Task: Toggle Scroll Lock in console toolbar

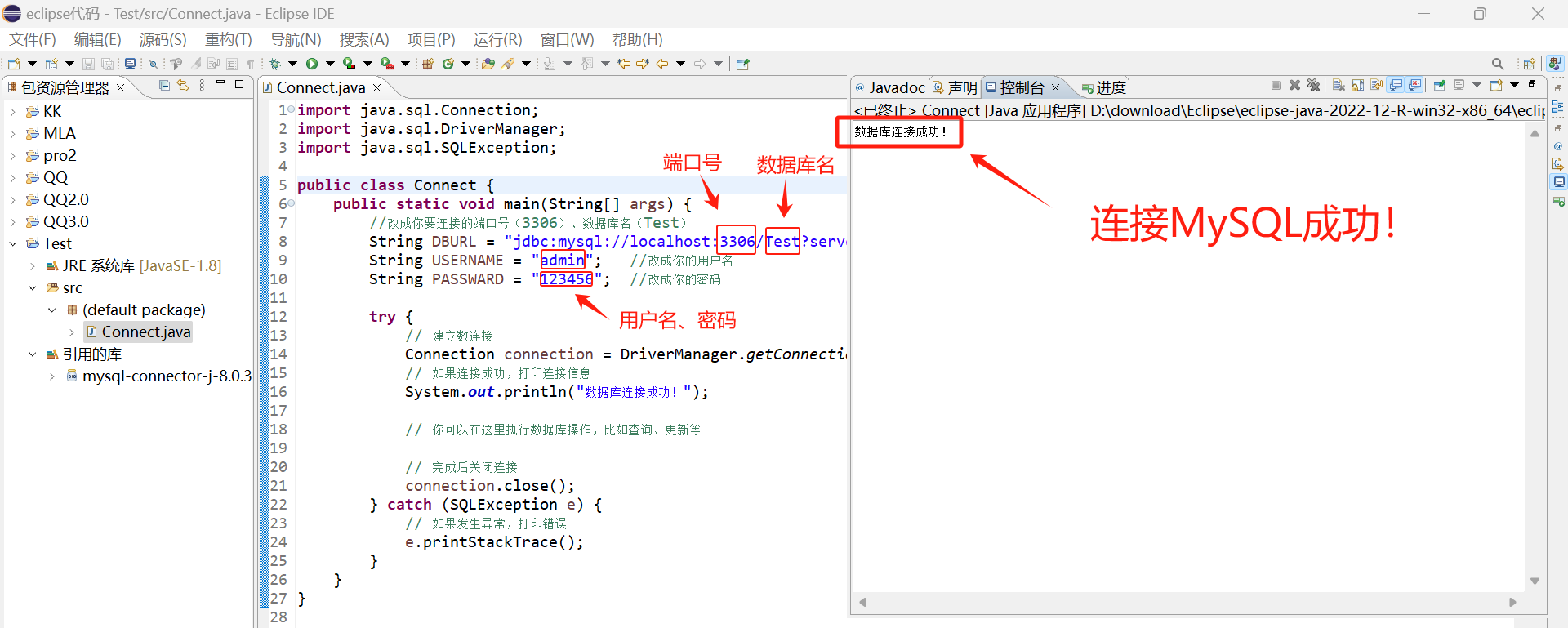Action: click(1357, 85)
